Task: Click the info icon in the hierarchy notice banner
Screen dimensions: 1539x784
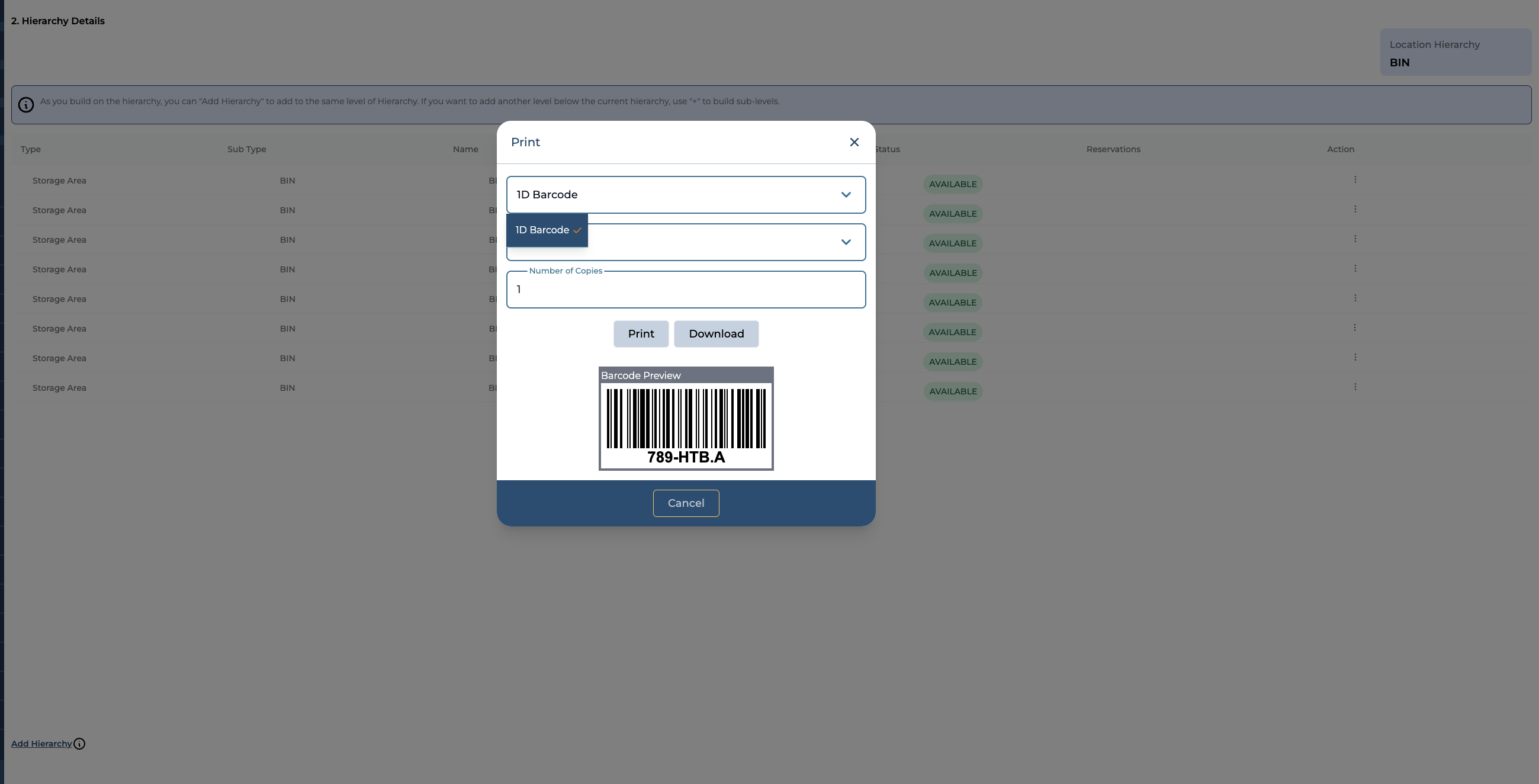Action: click(25, 105)
